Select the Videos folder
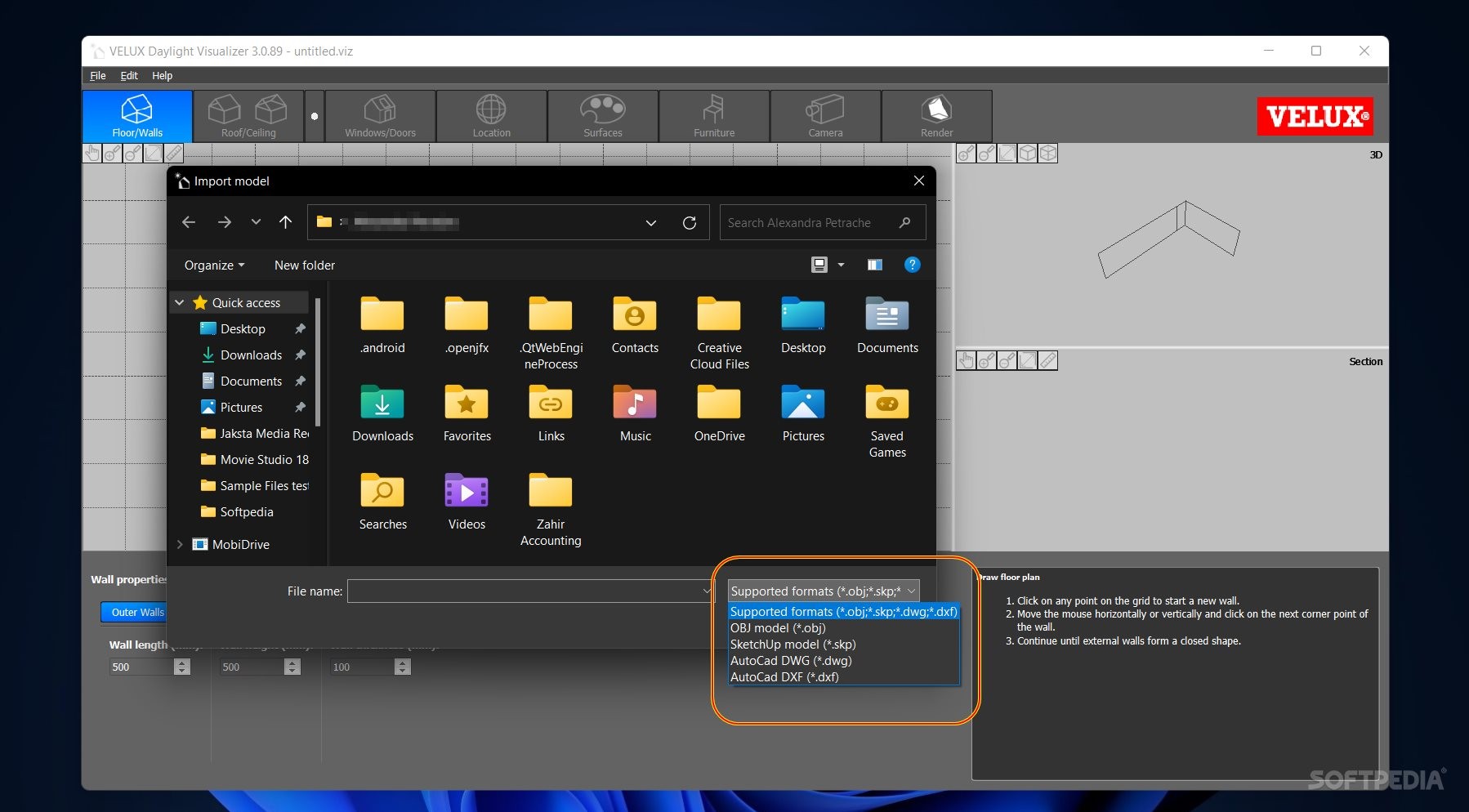Screen dimensions: 1469x812 (467, 502)
